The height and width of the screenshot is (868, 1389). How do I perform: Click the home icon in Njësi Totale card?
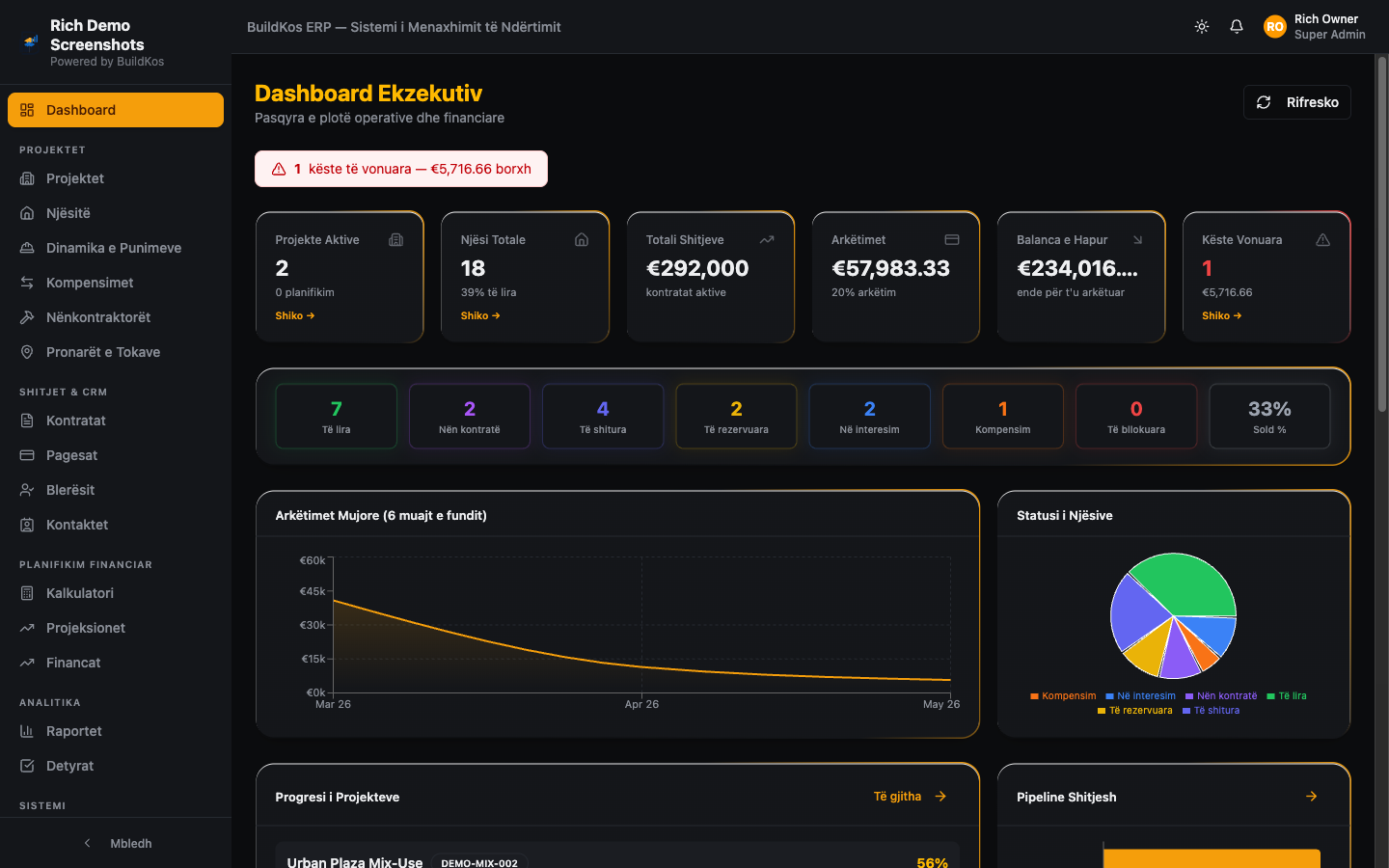tap(582, 239)
